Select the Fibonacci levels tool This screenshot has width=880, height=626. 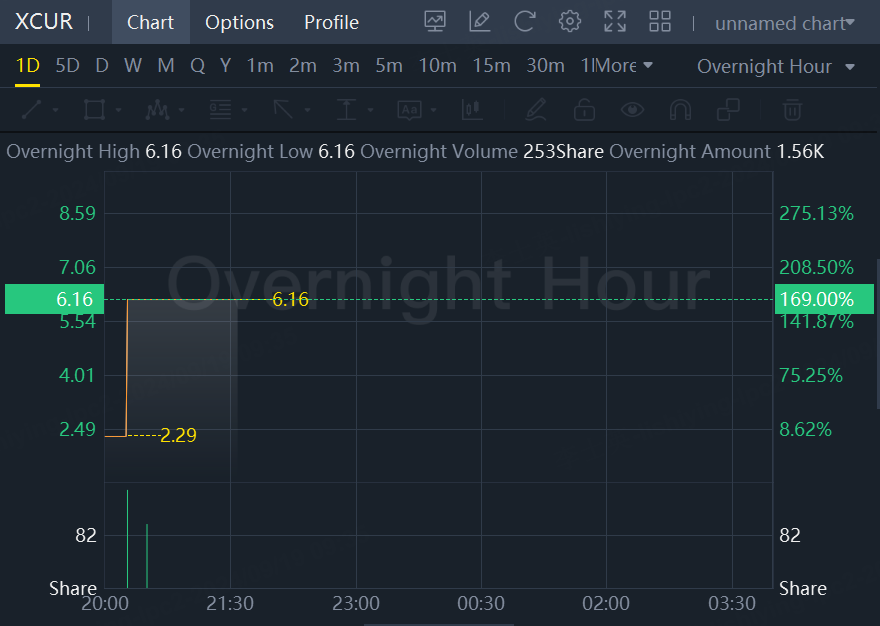click(x=220, y=109)
